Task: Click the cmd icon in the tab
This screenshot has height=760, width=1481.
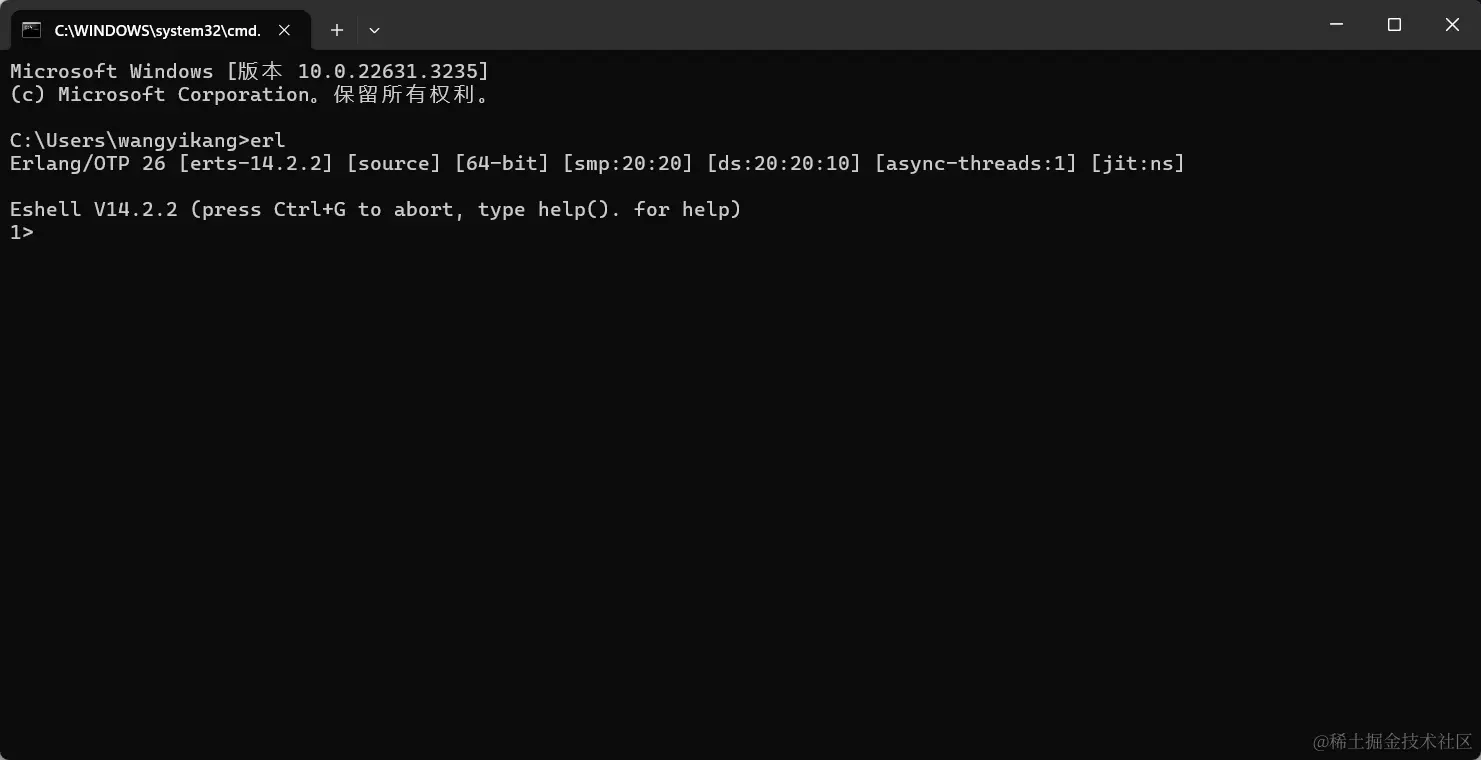Action: [x=32, y=30]
